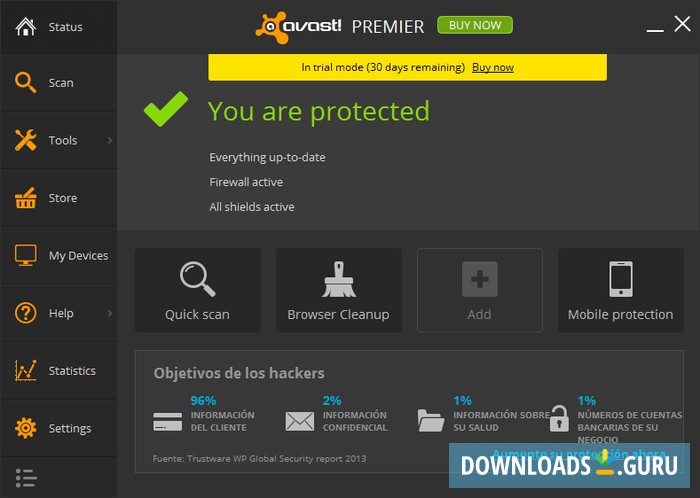Open the Settings gear icon

pos(25,428)
